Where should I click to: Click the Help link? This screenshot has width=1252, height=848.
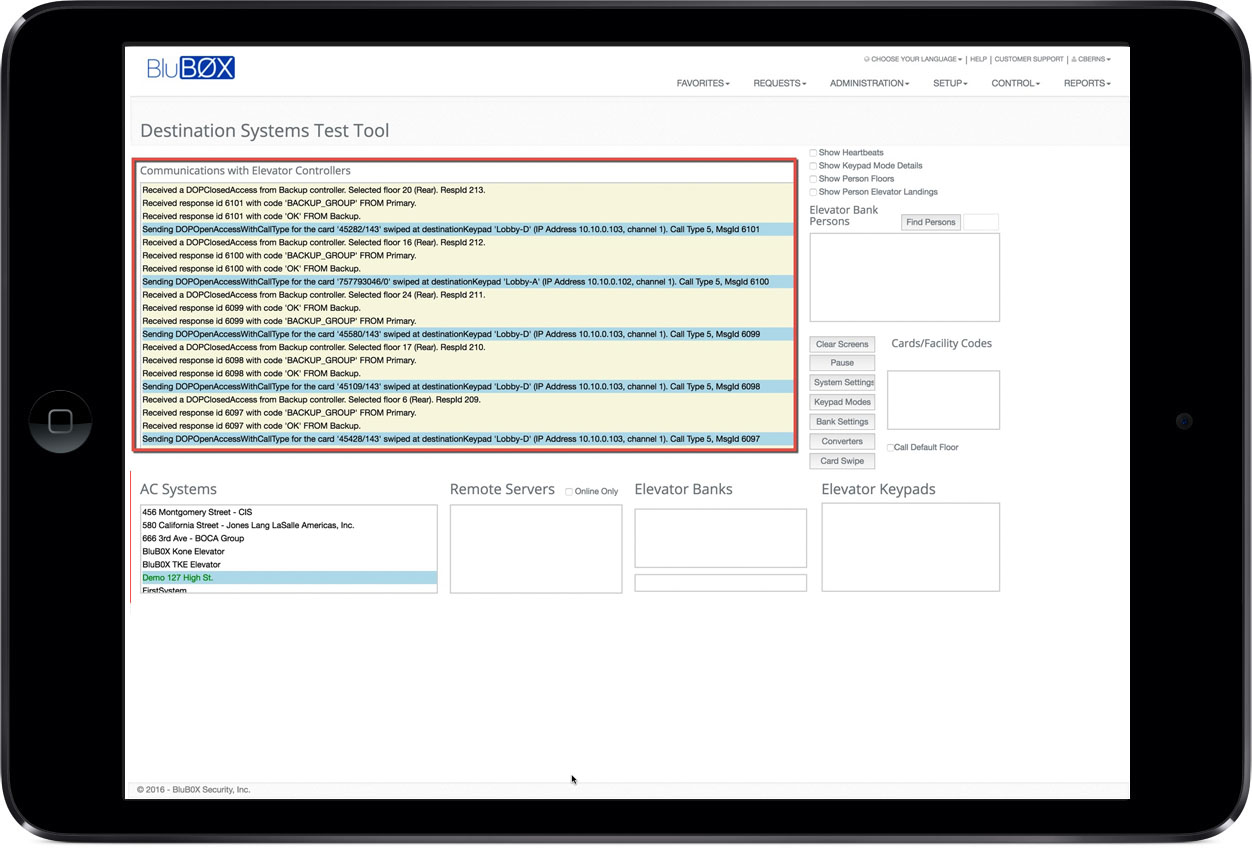(978, 60)
